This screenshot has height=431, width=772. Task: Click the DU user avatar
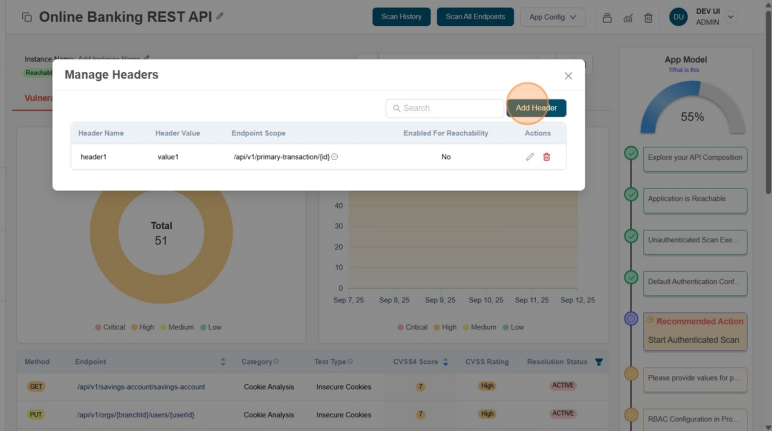678,17
